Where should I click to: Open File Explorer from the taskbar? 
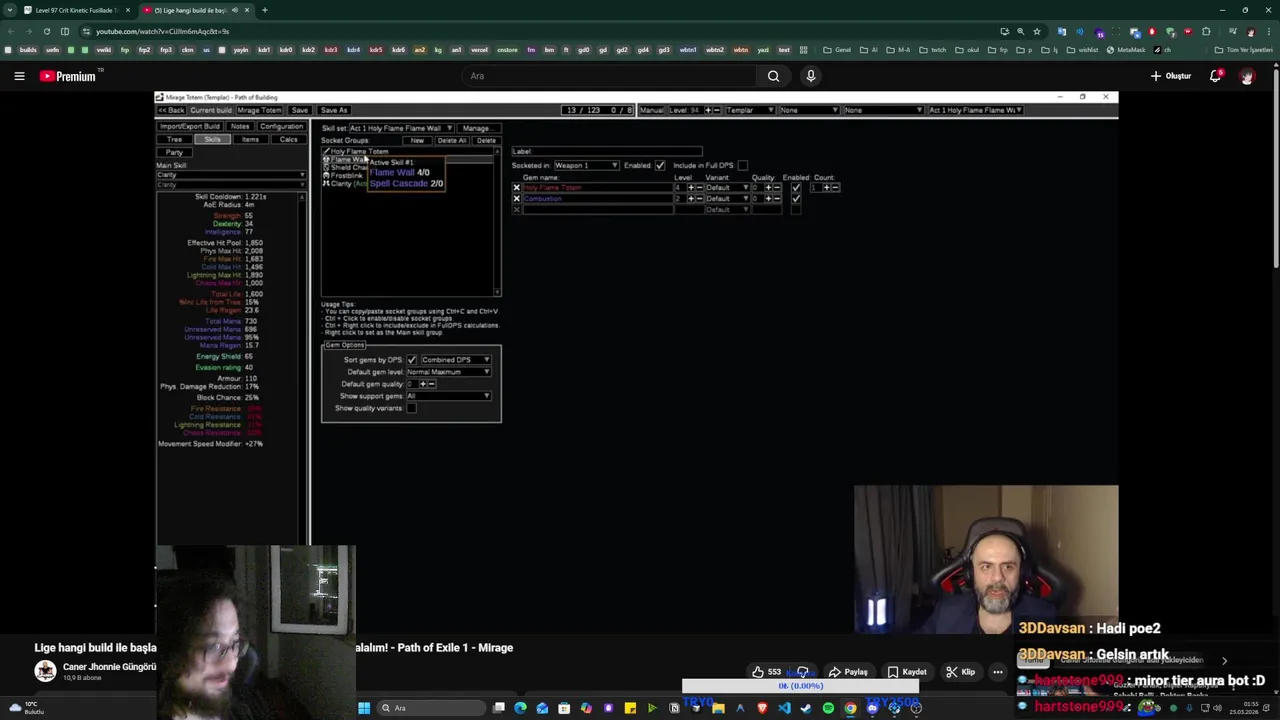coord(718,708)
